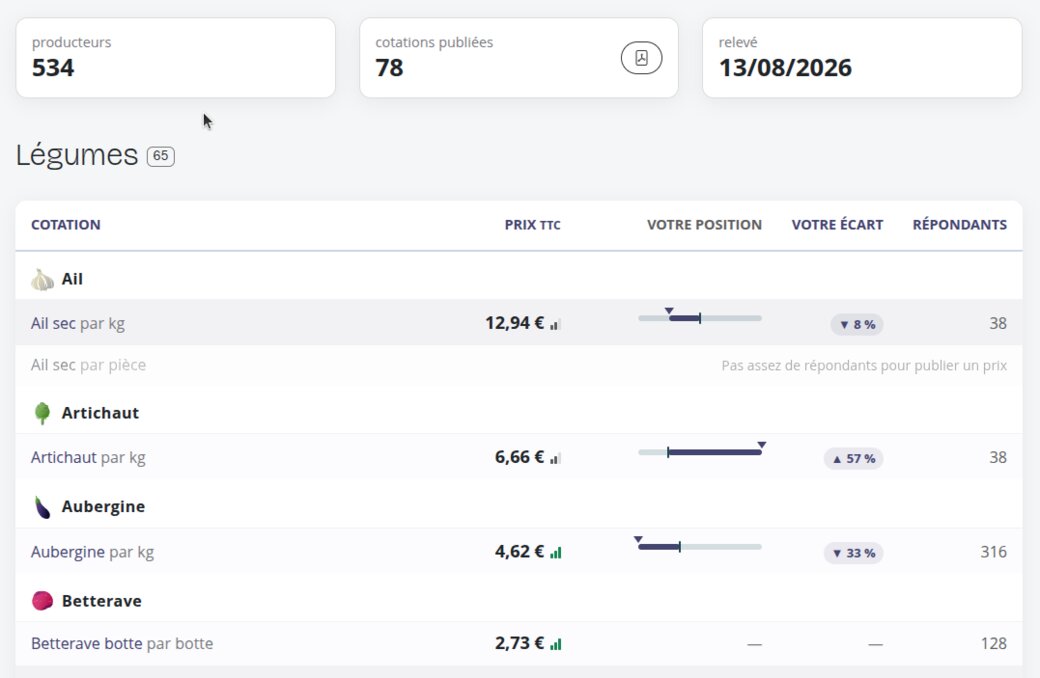
Task: Click the PRIX TTC column header
Action: [x=532, y=225]
